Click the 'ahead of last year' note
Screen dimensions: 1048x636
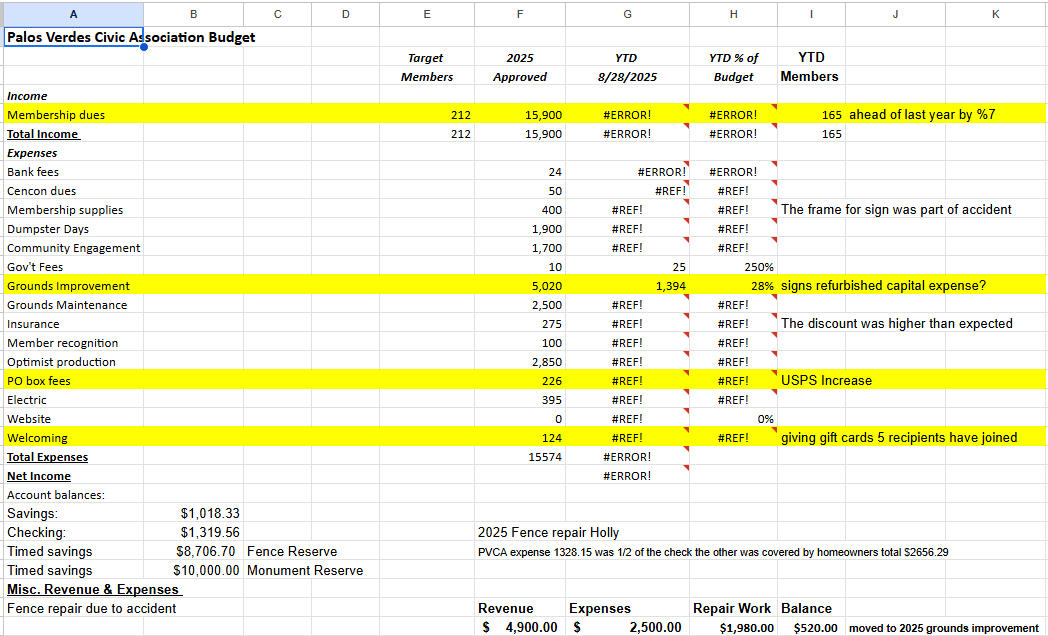[921, 115]
